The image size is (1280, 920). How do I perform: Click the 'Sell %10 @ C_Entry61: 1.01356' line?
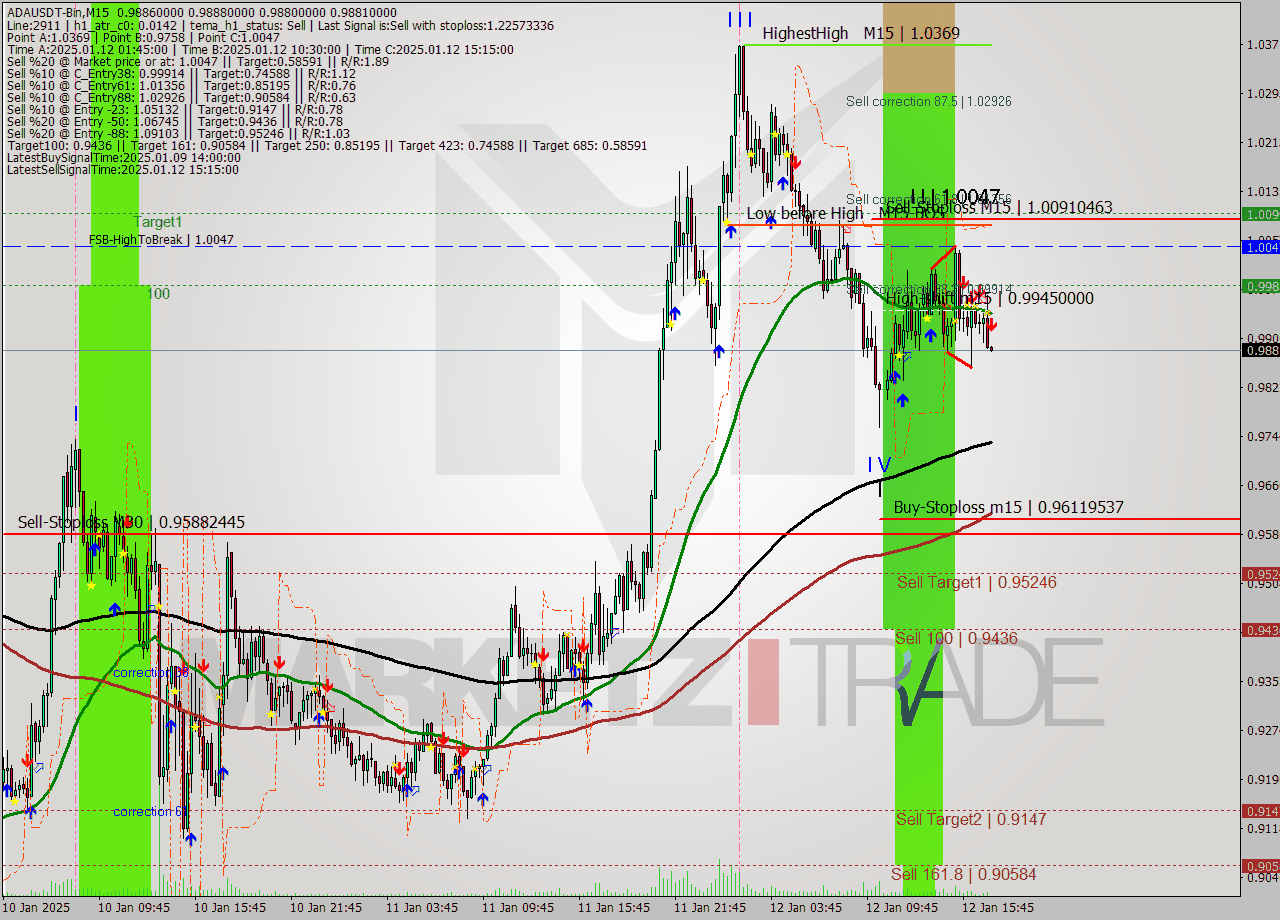point(181,88)
